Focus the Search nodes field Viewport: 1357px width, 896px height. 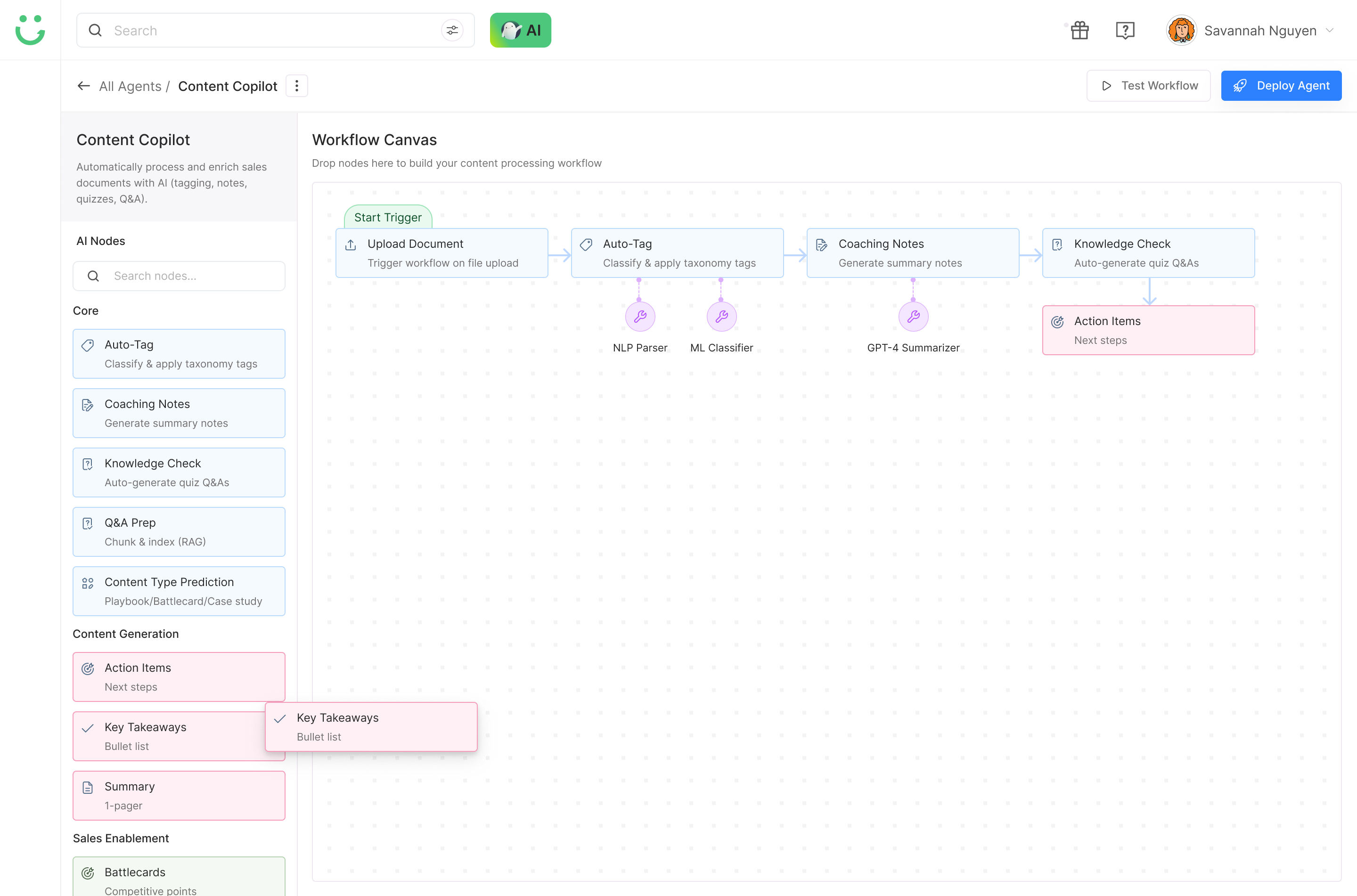[179, 276]
